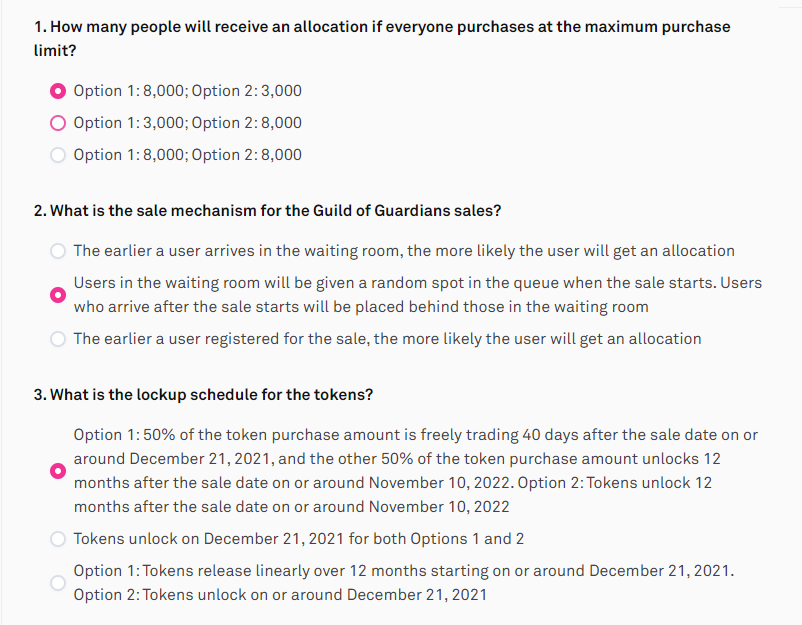Click question 3 heading about token lockup schedule
802x625 pixels.
pyautogui.click(x=204, y=395)
